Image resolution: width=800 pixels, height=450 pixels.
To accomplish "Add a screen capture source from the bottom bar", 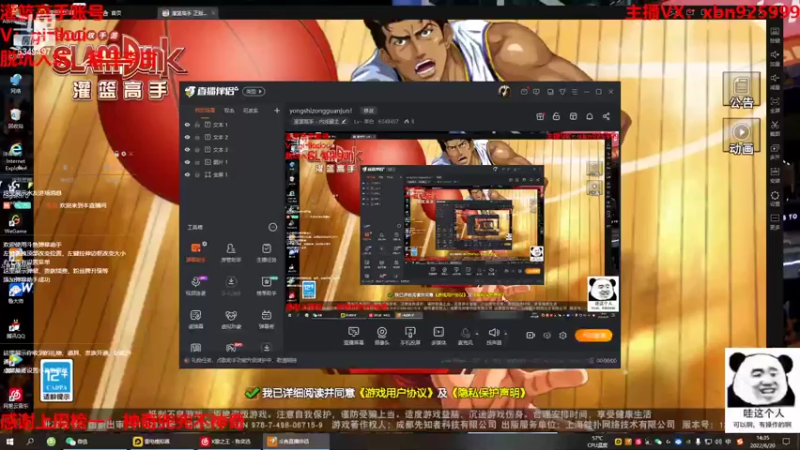I will point(353,336).
